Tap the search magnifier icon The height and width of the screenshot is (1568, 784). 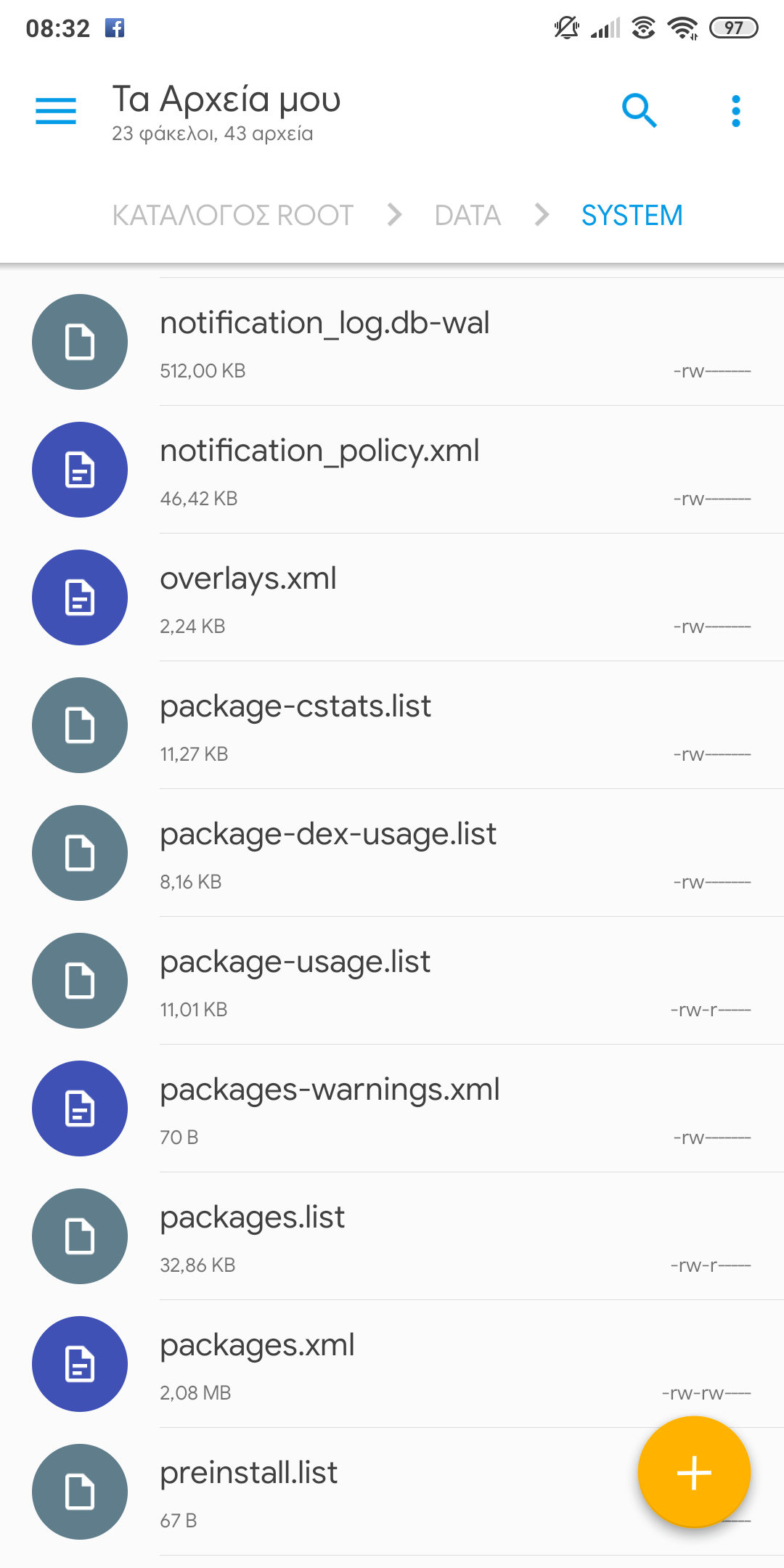[x=639, y=111]
